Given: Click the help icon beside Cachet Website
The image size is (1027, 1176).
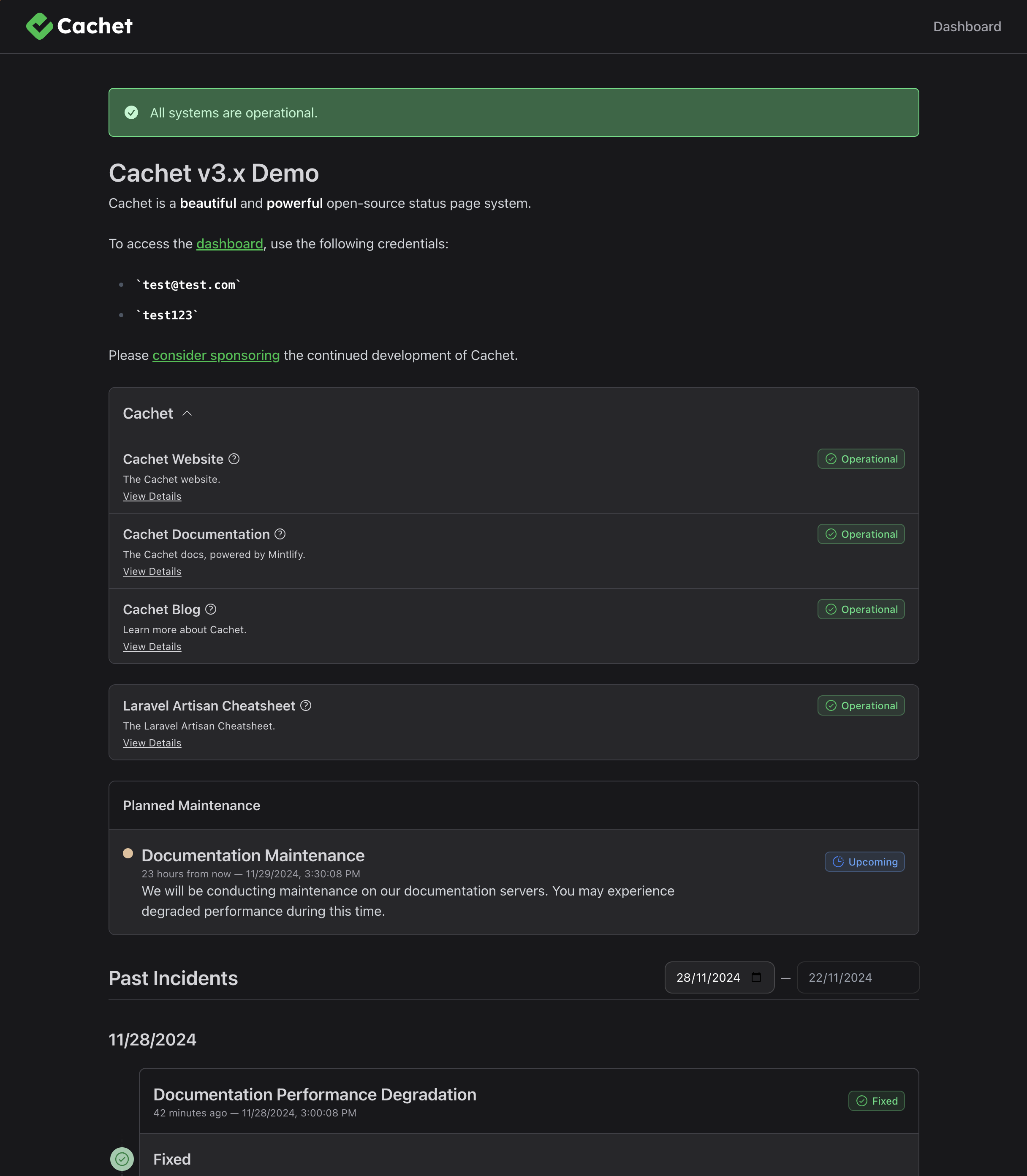Looking at the screenshot, I should point(233,459).
